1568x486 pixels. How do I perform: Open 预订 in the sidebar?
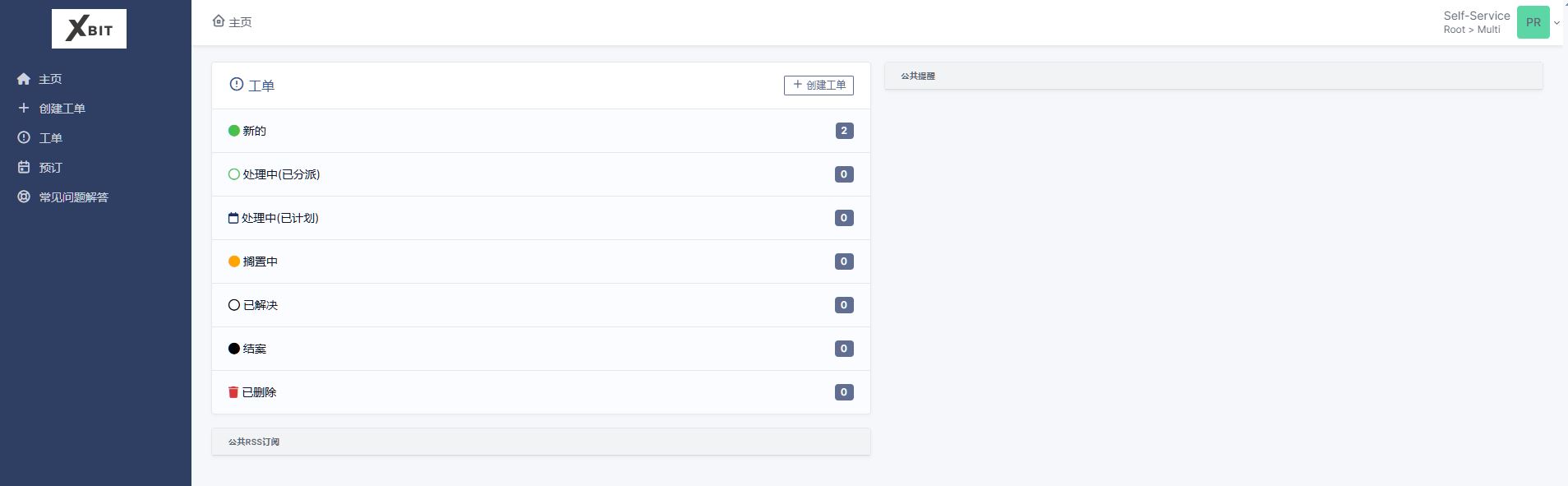pyautogui.click(x=51, y=167)
